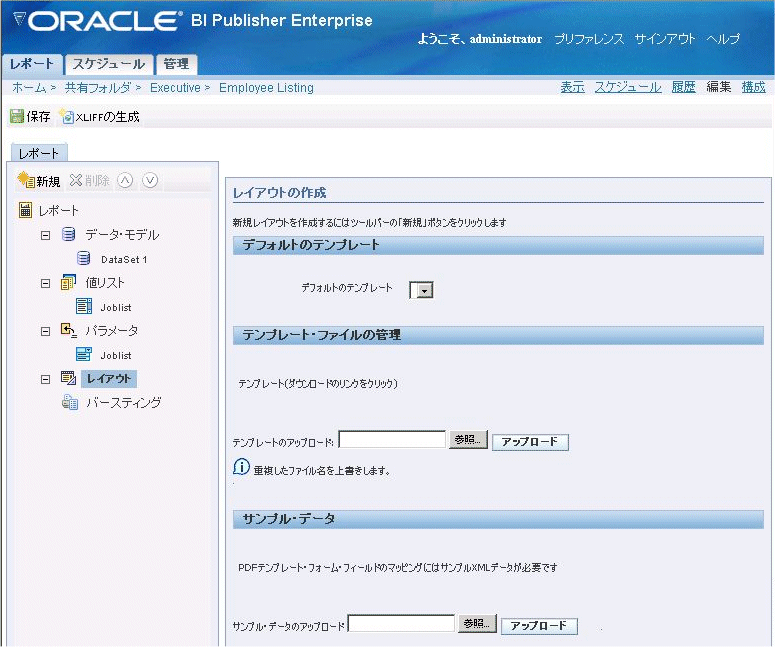Image resolution: width=775 pixels, height=647 pixels.
Task: Select the レイアウト tree label
Action: pyautogui.click(x=109, y=379)
